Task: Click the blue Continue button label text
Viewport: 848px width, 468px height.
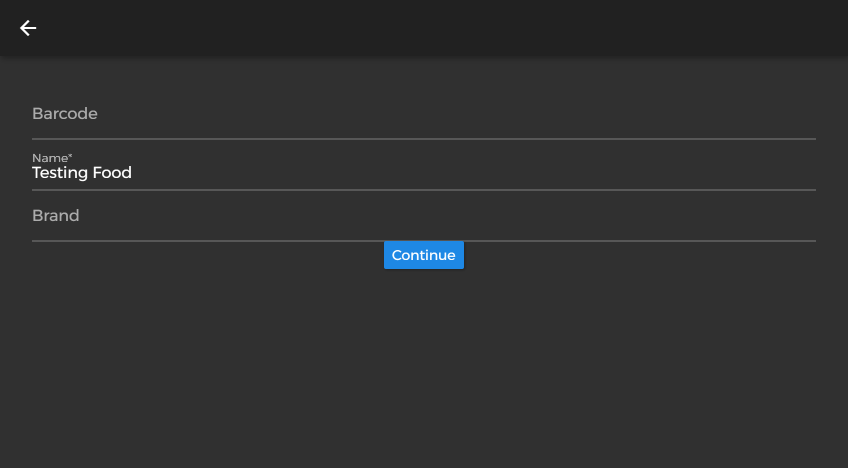Action: pyautogui.click(x=423, y=255)
